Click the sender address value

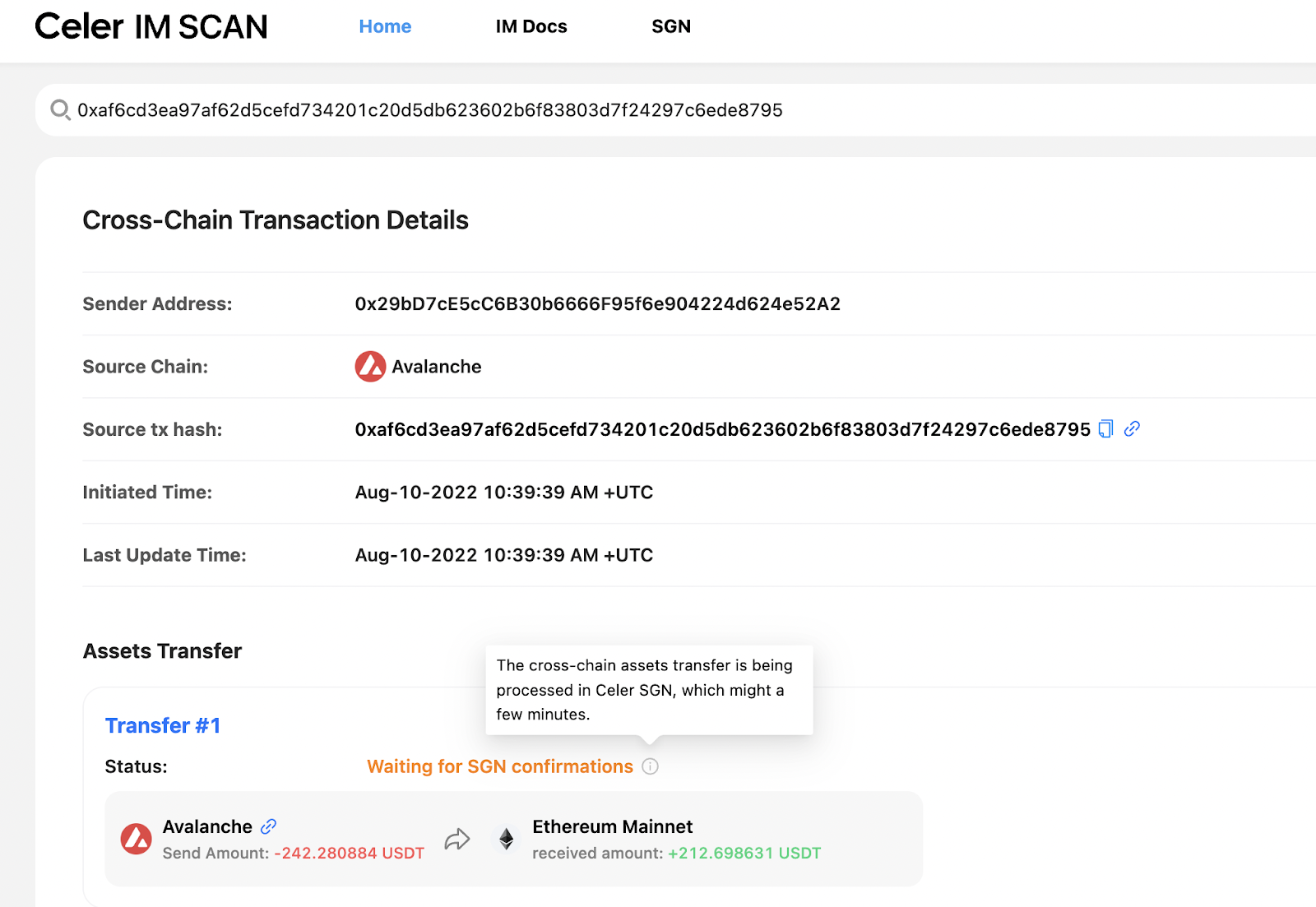597,304
